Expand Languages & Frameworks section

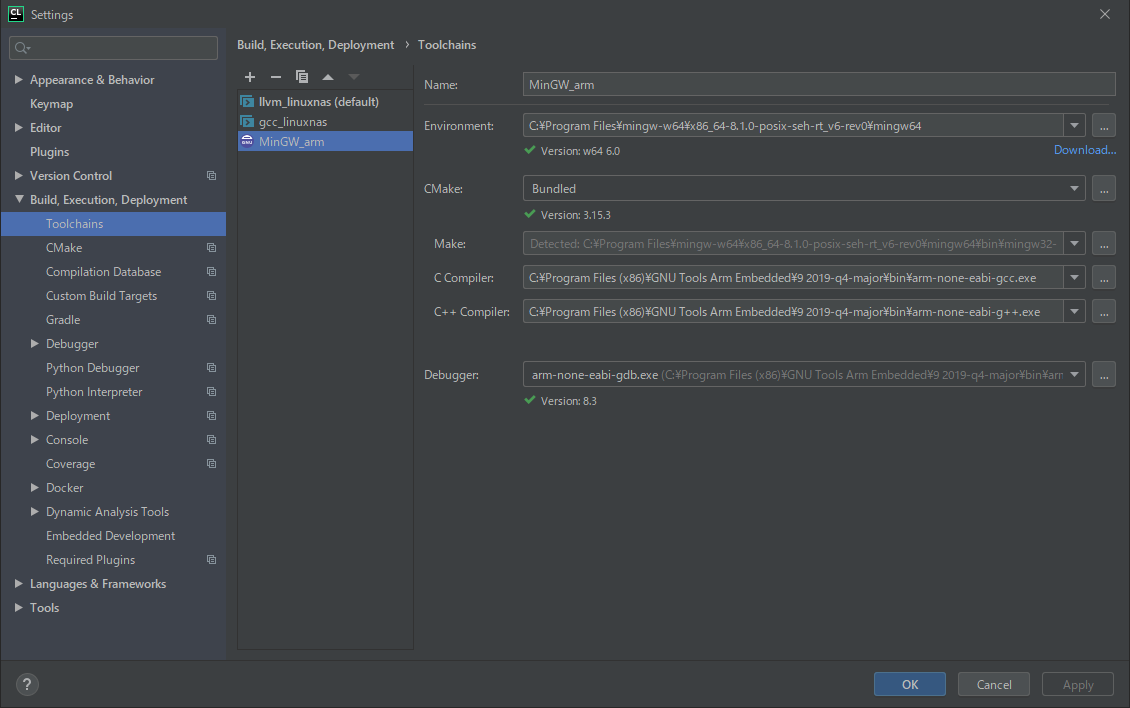[x=19, y=583]
